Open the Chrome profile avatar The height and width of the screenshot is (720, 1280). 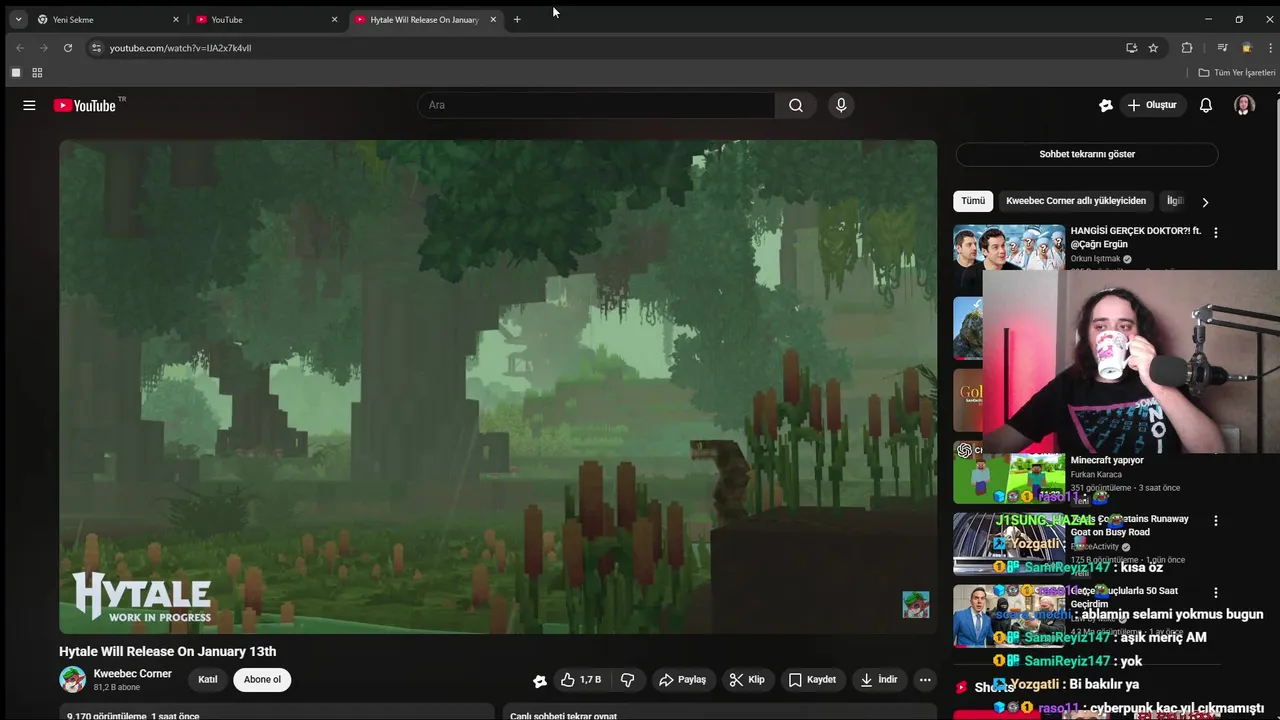click(1247, 47)
